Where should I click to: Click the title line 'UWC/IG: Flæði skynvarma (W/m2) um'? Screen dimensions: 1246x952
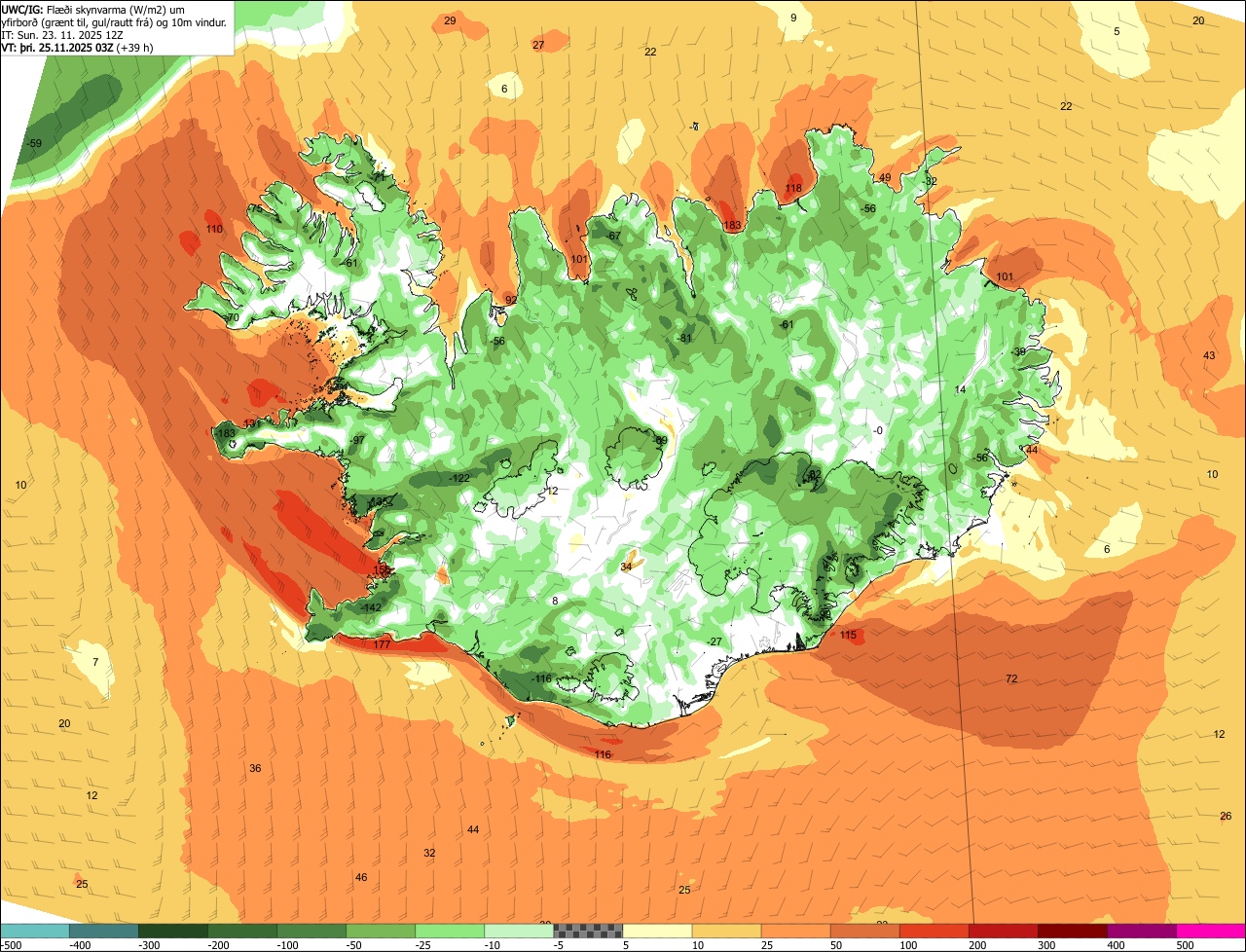(x=93, y=9)
